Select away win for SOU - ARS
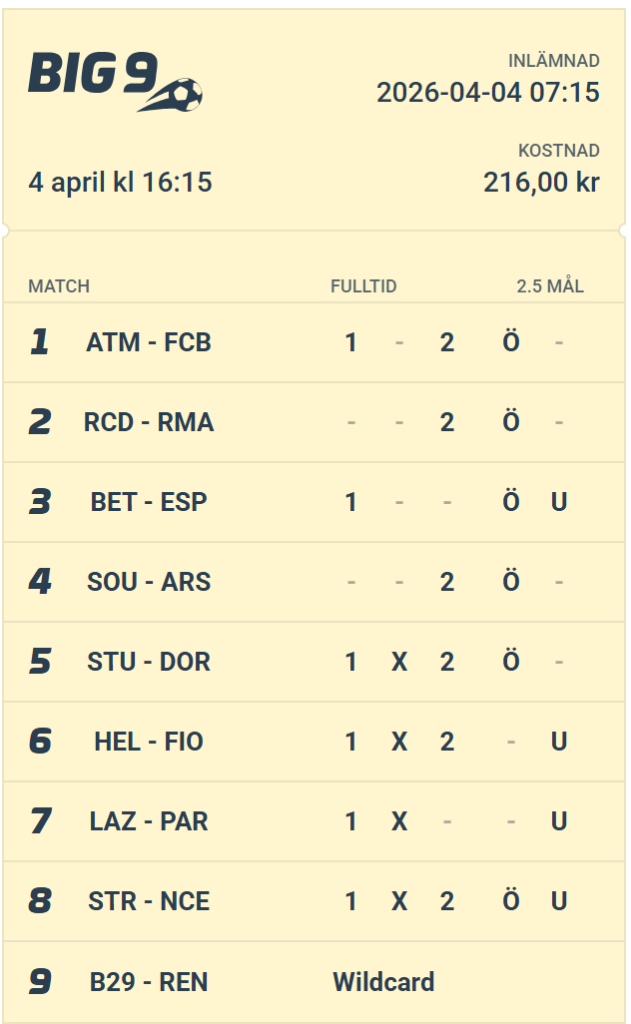Screen dimensions: 631x1024 [x=447, y=582]
